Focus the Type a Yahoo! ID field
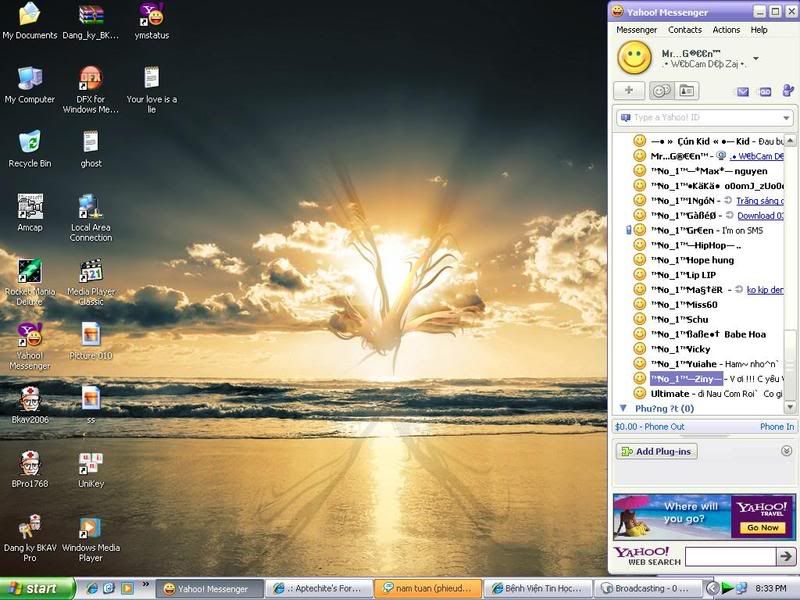The height and width of the screenshot is (600, 800). point(704,118)
